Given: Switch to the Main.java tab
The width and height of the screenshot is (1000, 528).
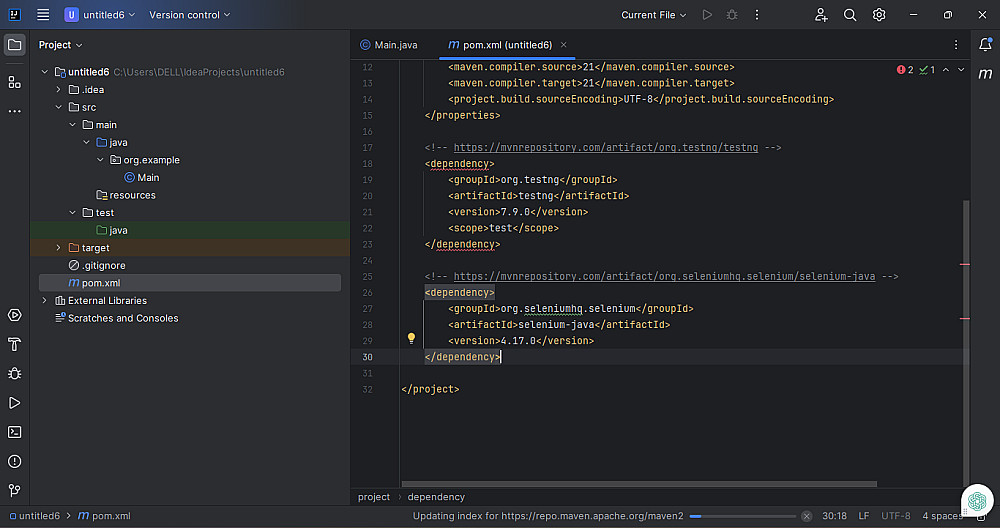Looking at the screenshot, I should coord(388,45).
